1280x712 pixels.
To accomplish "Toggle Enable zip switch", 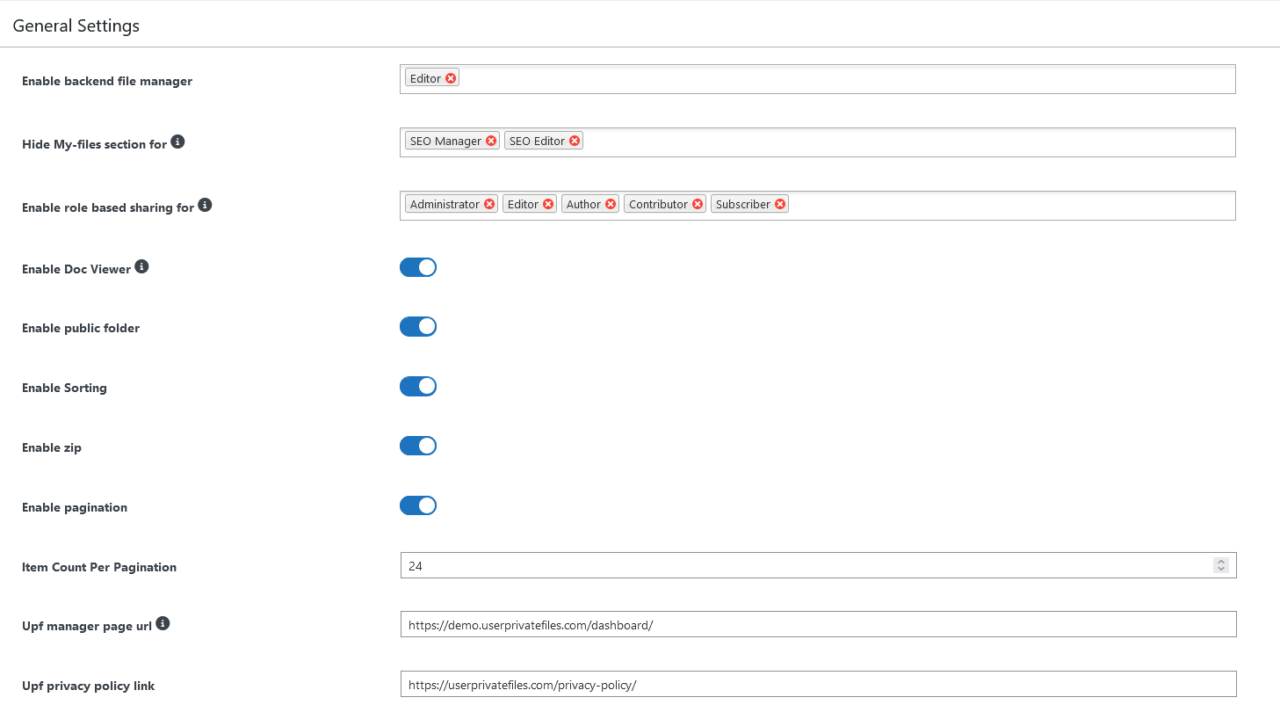I will pos(418,446).
